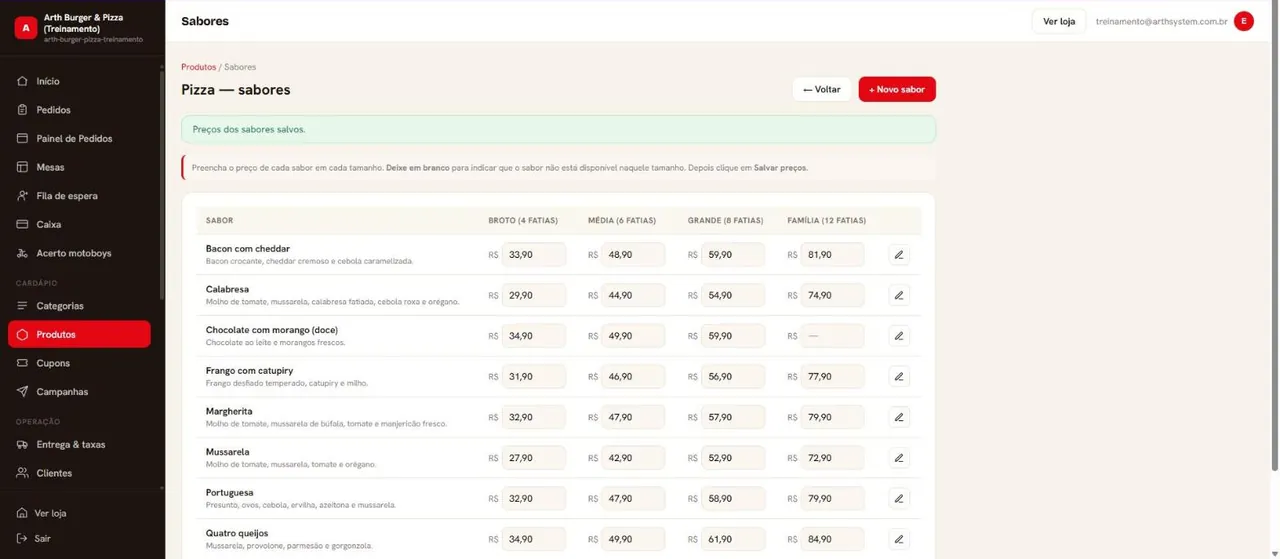Viewport: 1280px width, 559px height.
Task: Open Produtos in the sidebar menu
Action: (79, 334)
